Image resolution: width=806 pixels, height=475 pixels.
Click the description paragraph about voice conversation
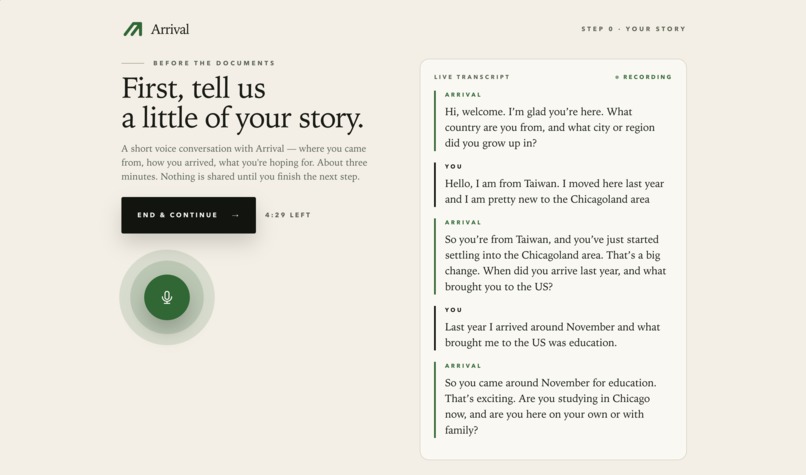pyautogui.click(x=244, y=162)
